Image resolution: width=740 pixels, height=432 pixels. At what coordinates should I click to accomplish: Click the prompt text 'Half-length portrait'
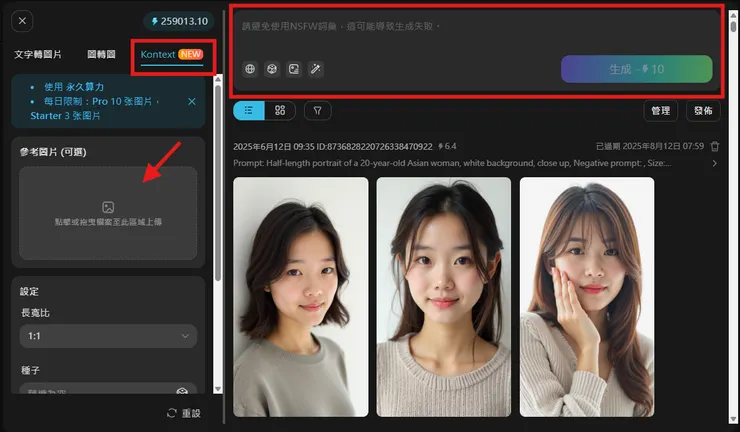click(x=303, y=163)
